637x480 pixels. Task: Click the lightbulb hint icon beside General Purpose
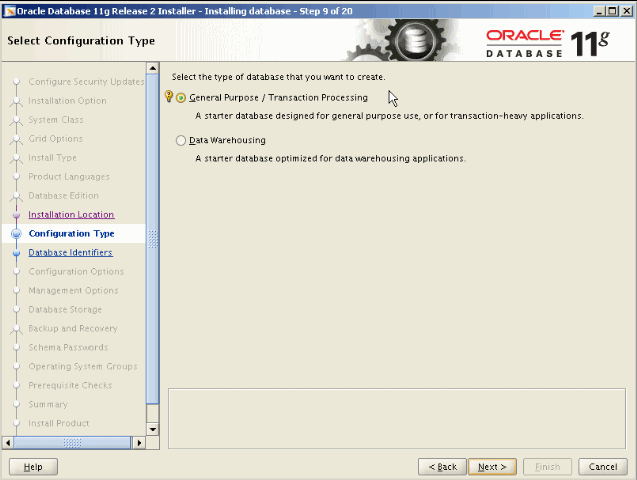[x=169, y=96]
